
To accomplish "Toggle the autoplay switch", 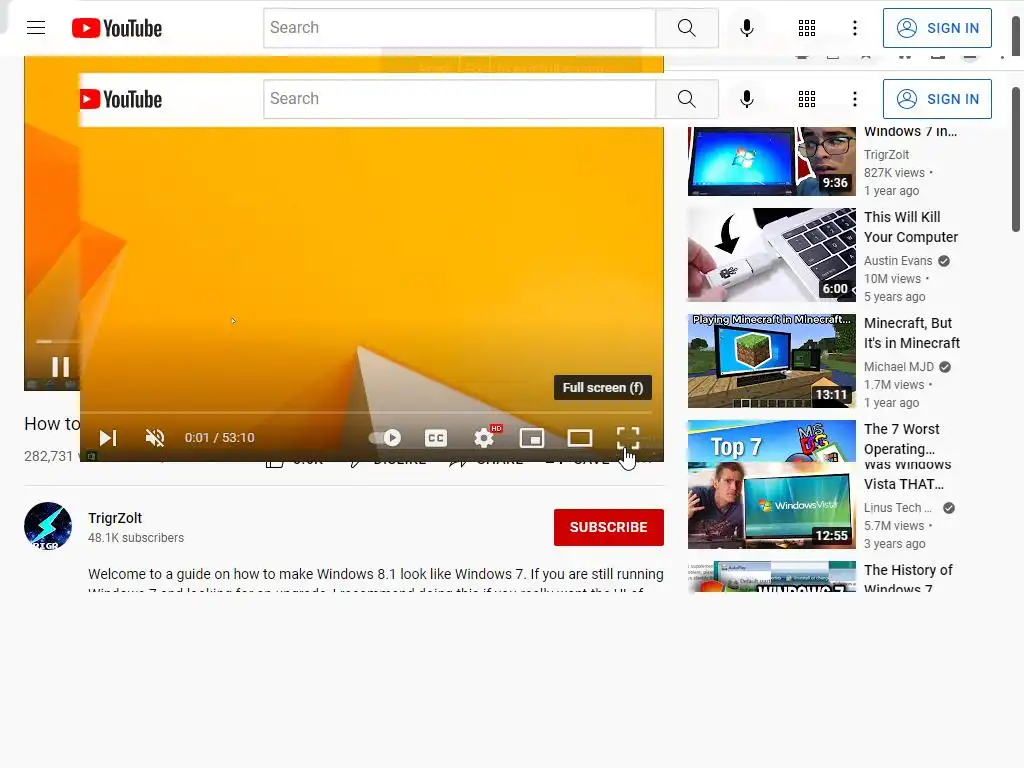I will [x=385, y=438].
